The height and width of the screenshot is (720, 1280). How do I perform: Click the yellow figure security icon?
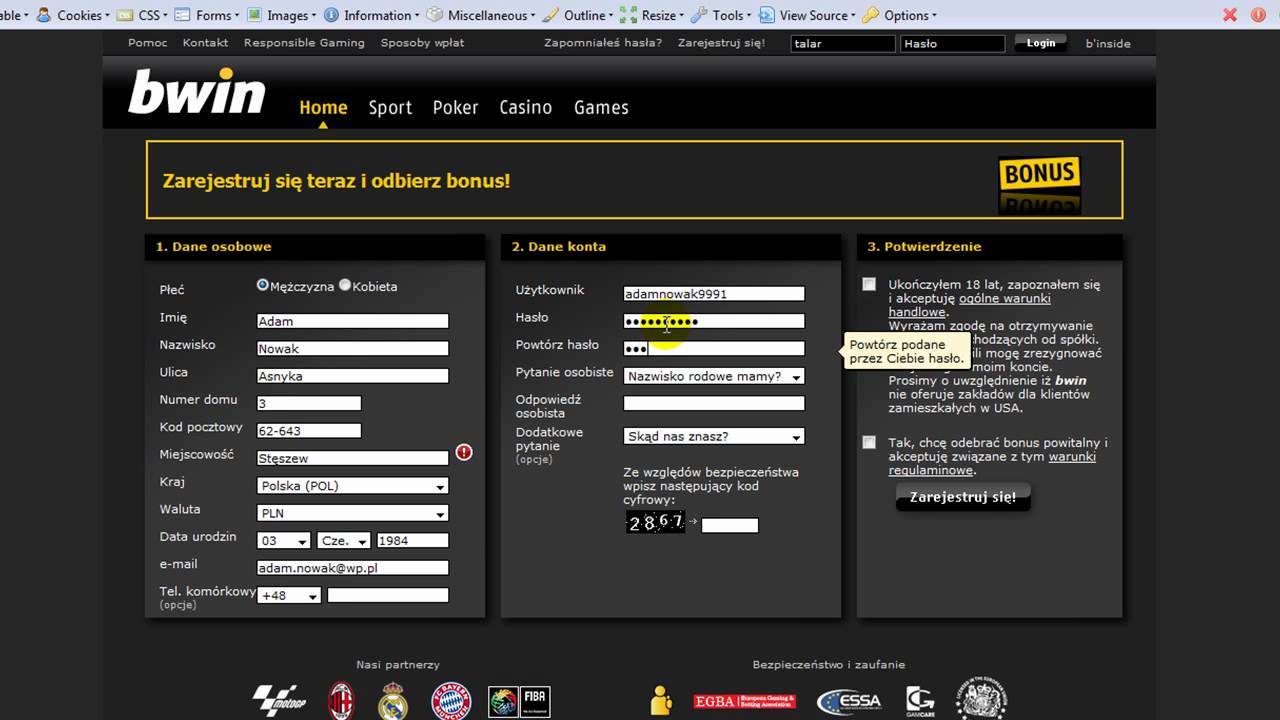(x=661, y=700)
